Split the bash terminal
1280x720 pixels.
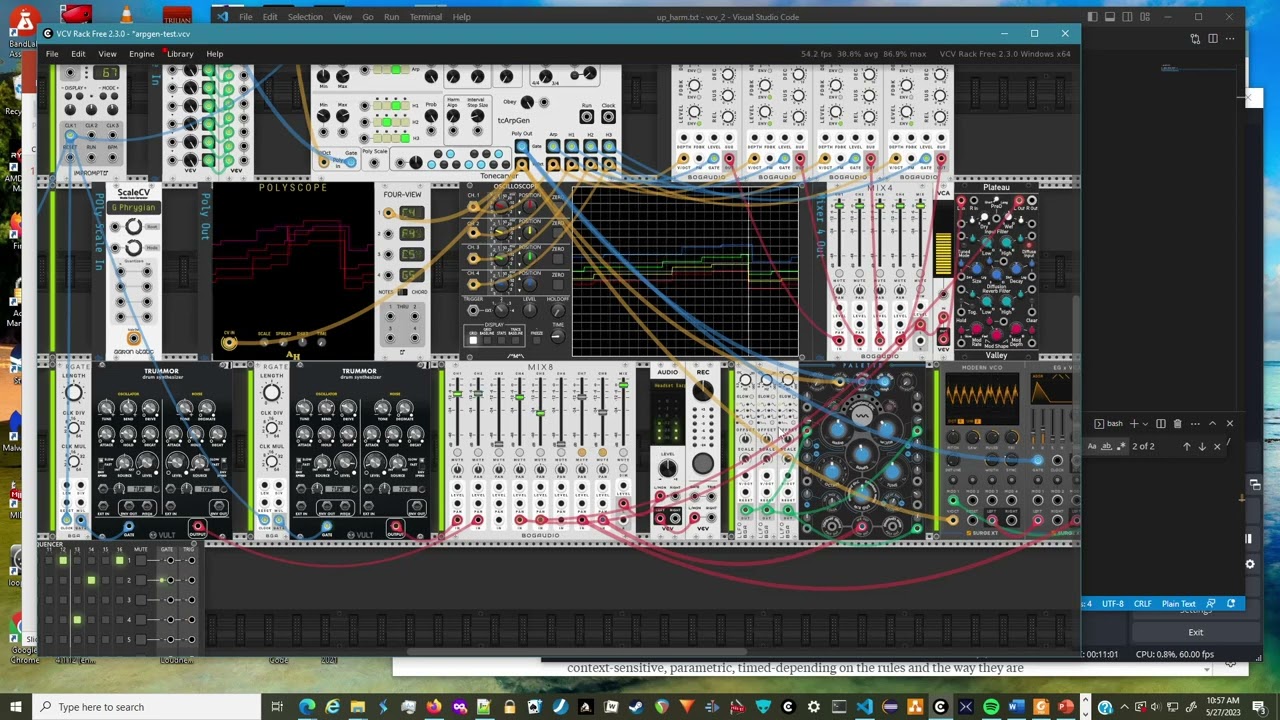tap(1161, 423)
